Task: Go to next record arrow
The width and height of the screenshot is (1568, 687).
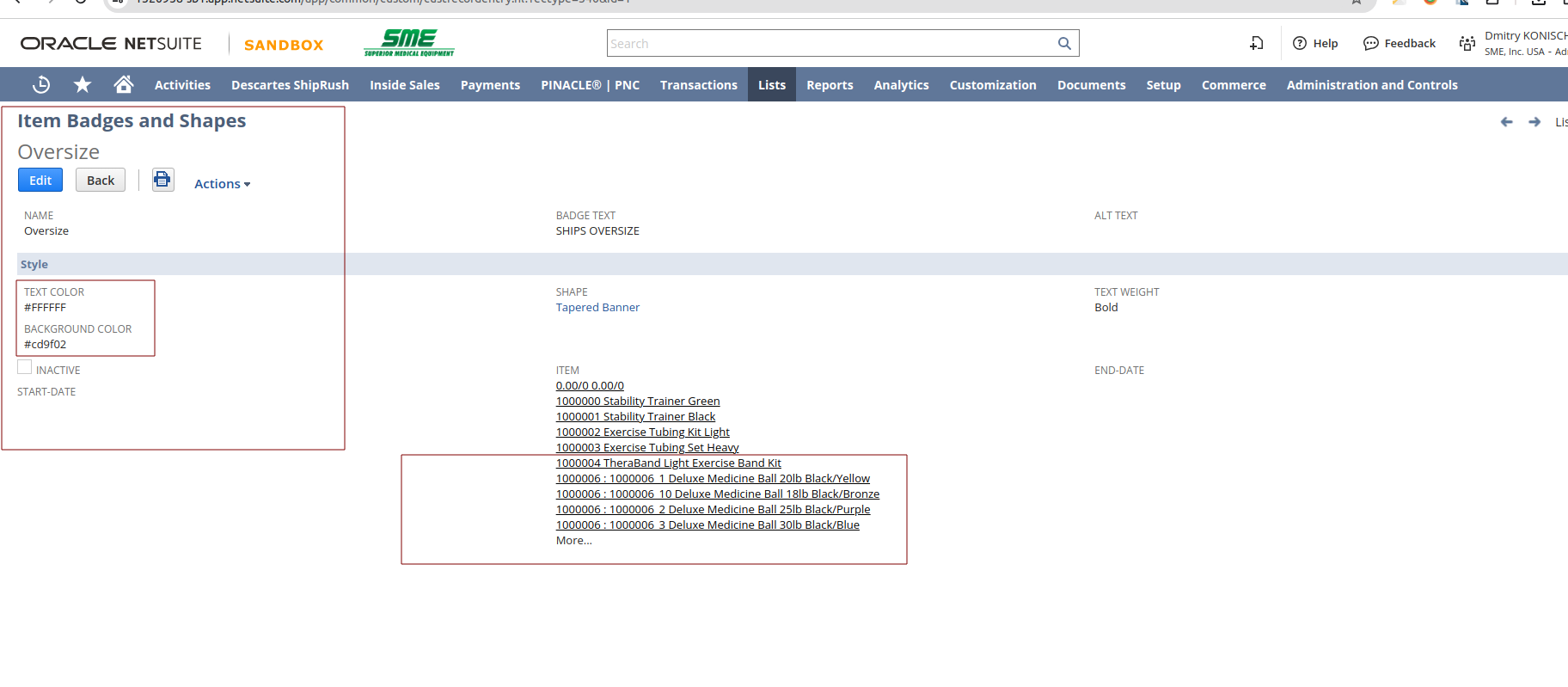Action: (1534, 122)
